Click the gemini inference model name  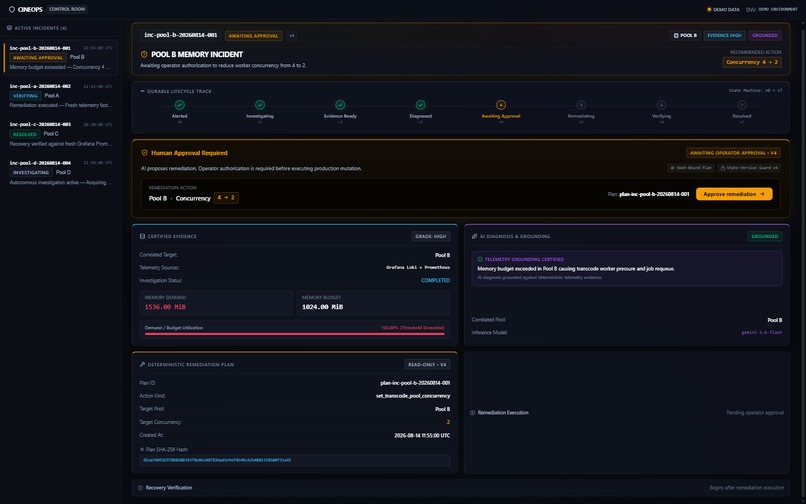[x=761, y=333]
